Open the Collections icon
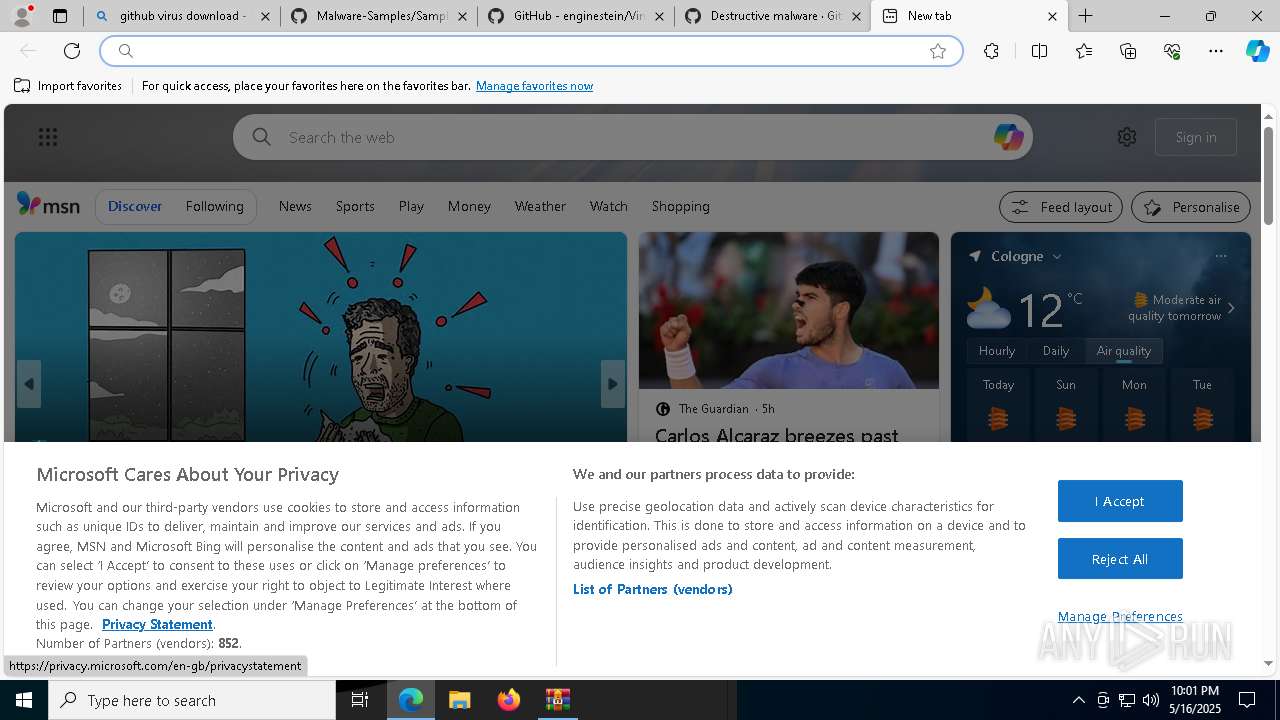1280x720 pixels. (x=1128, y=51)
